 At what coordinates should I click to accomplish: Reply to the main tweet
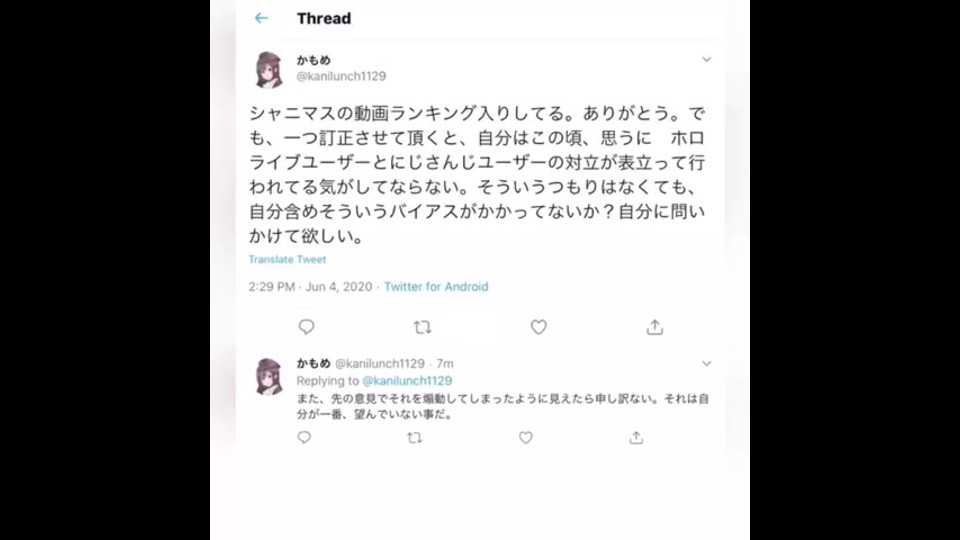(306, 327)
